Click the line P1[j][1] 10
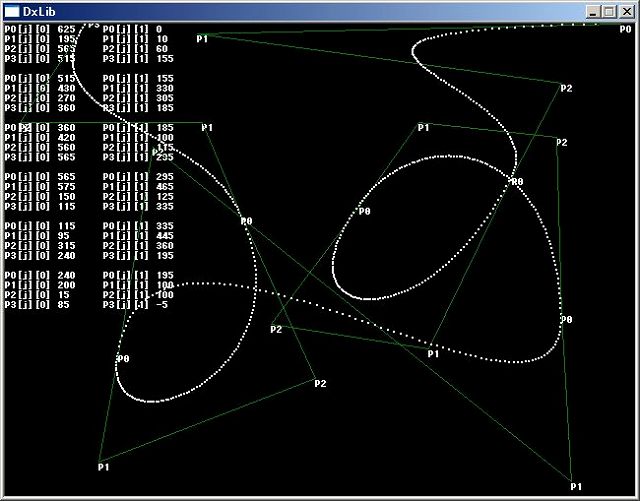 135,39
